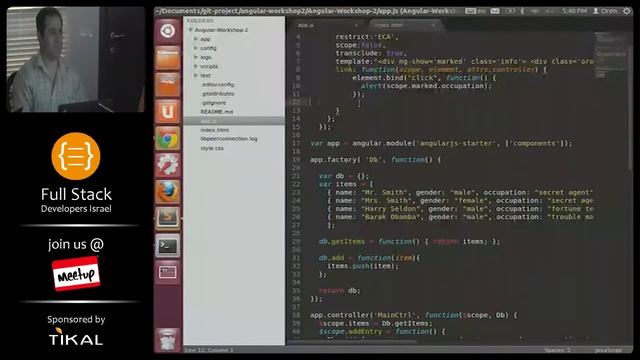Image resolution: width=640 pixels, height=360 pixels.
Task: Click line number 17 in the gutter
Action: point(296,143)
